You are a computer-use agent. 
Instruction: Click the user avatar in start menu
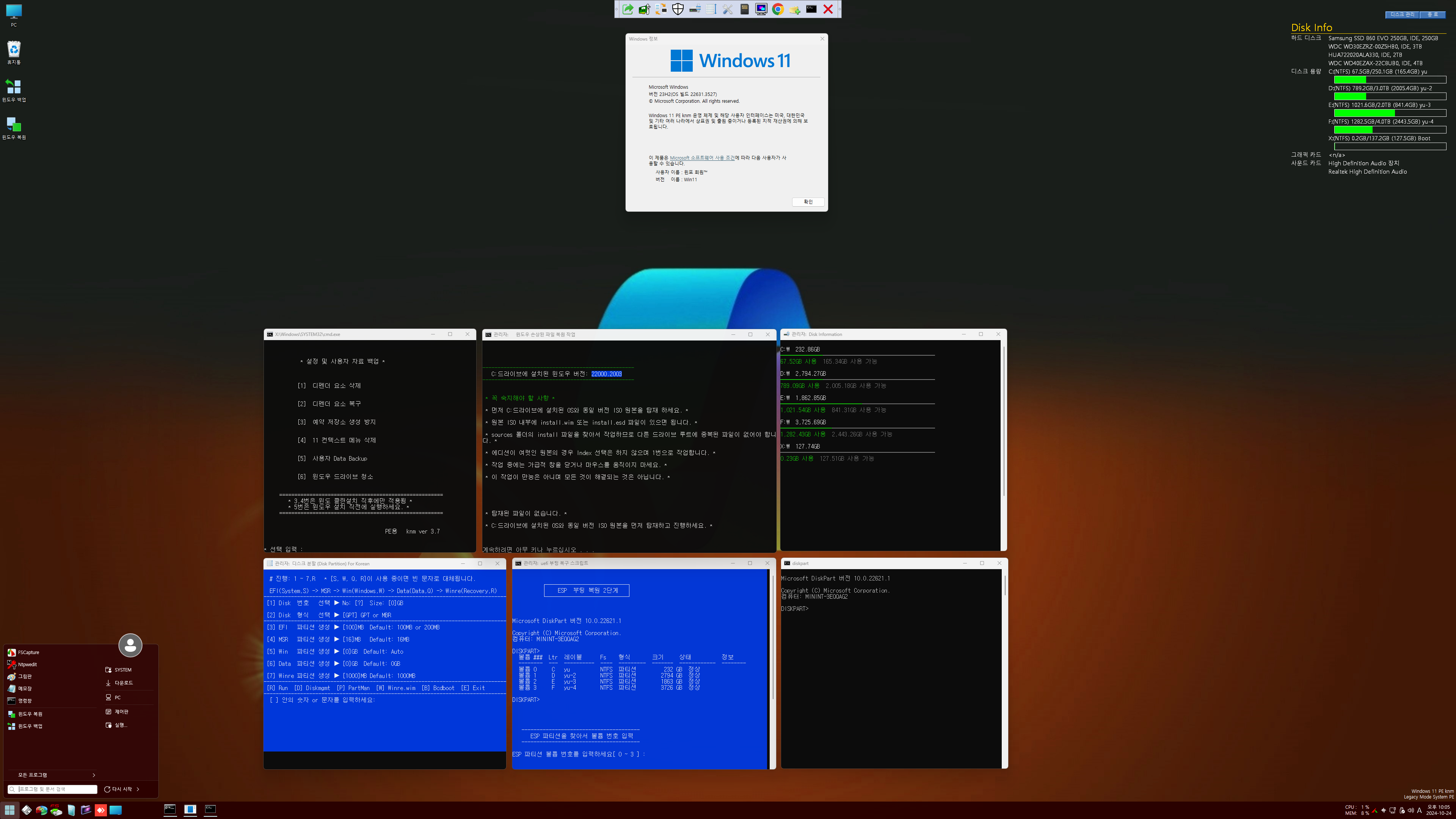tap(130, 645)
